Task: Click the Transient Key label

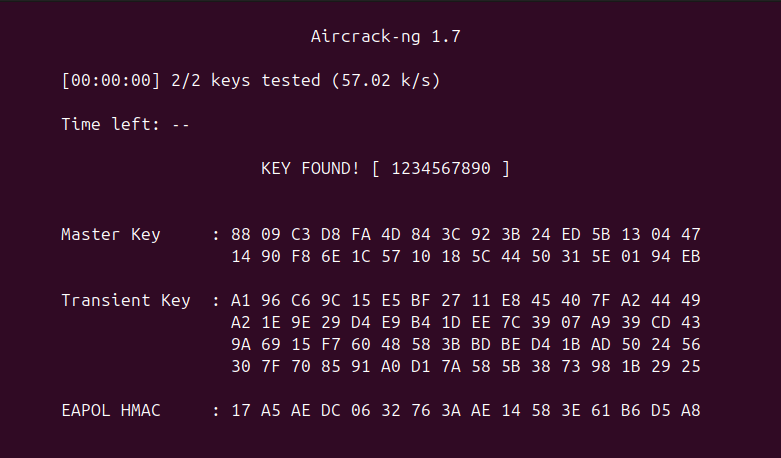Action: click(126, 300)
